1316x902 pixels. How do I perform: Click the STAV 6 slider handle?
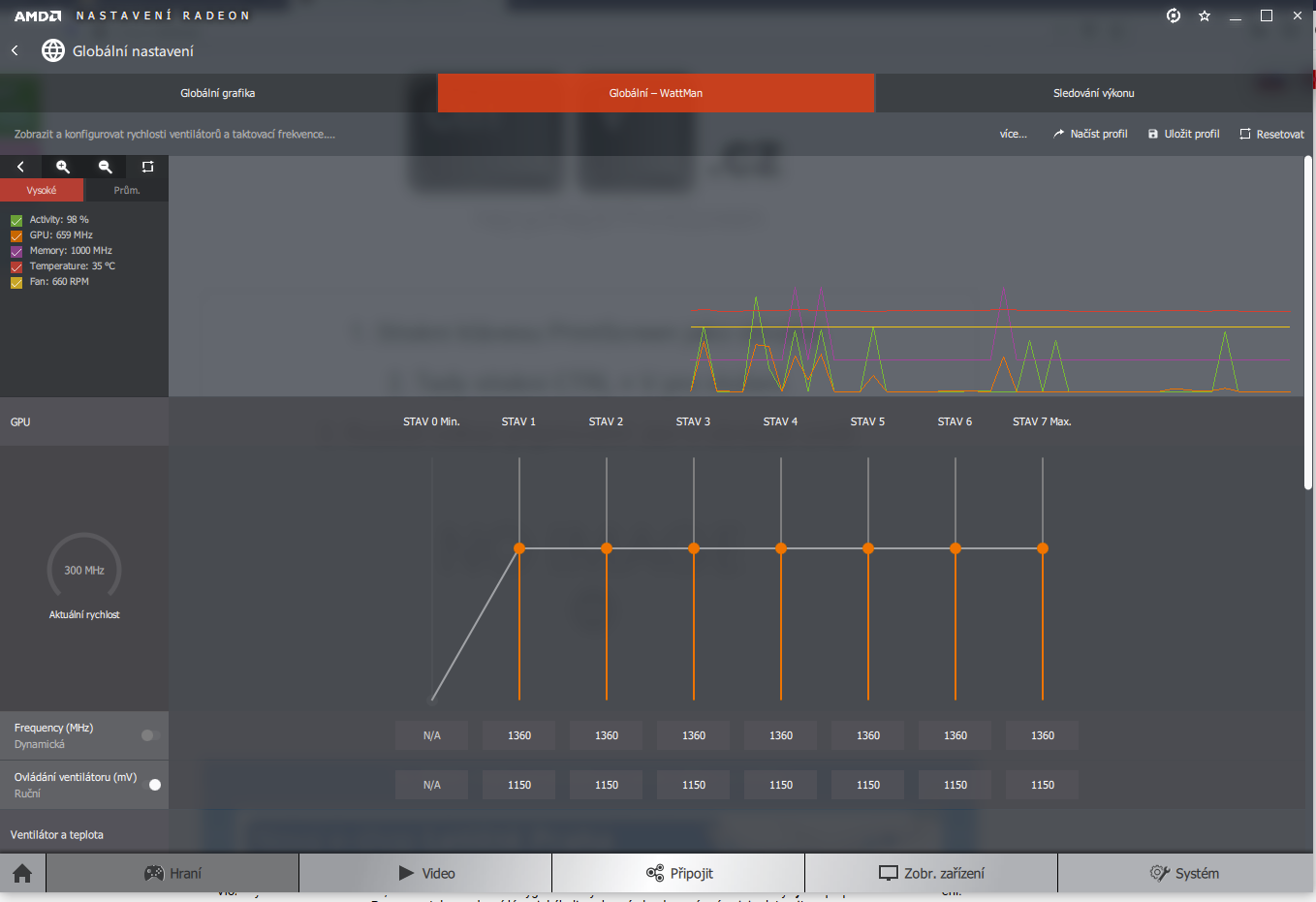click(x=956, y=548)
